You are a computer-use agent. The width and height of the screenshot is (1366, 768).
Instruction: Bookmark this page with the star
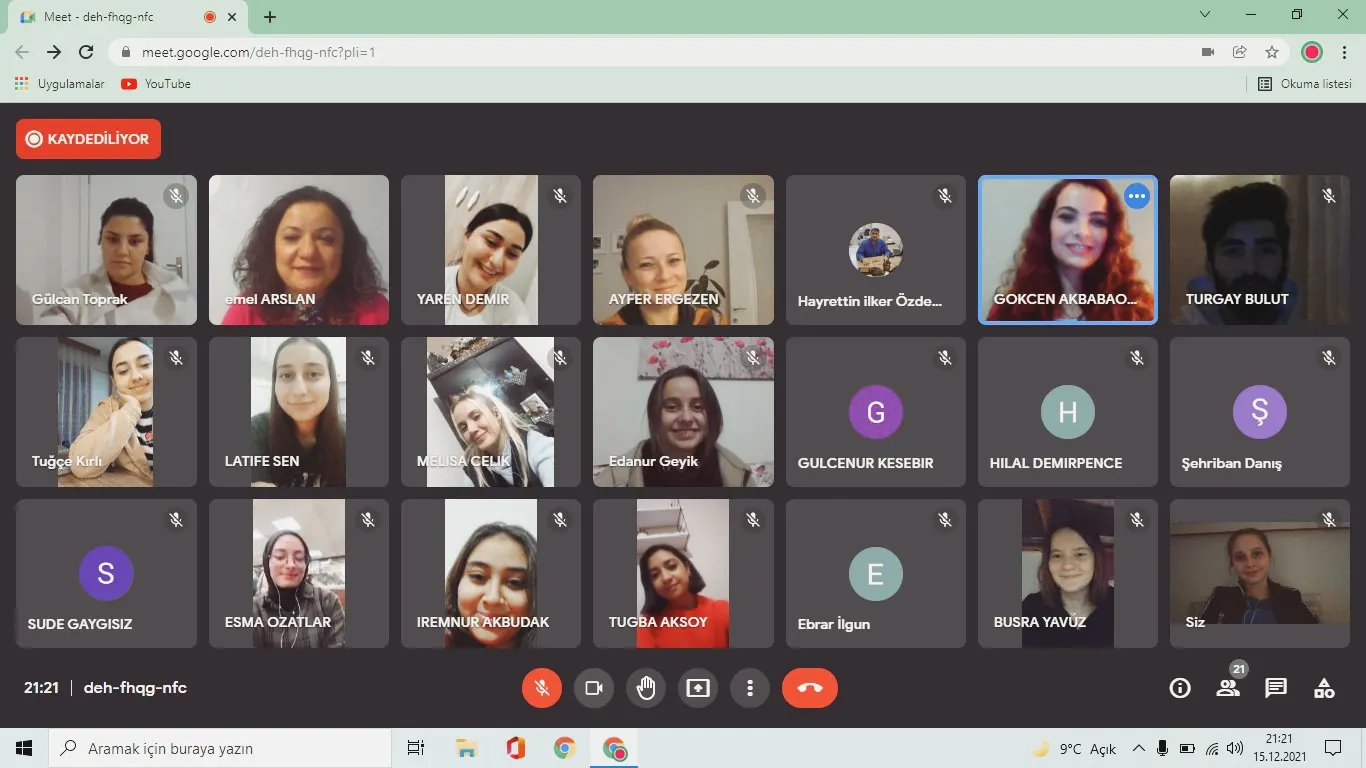(1272, 52)
